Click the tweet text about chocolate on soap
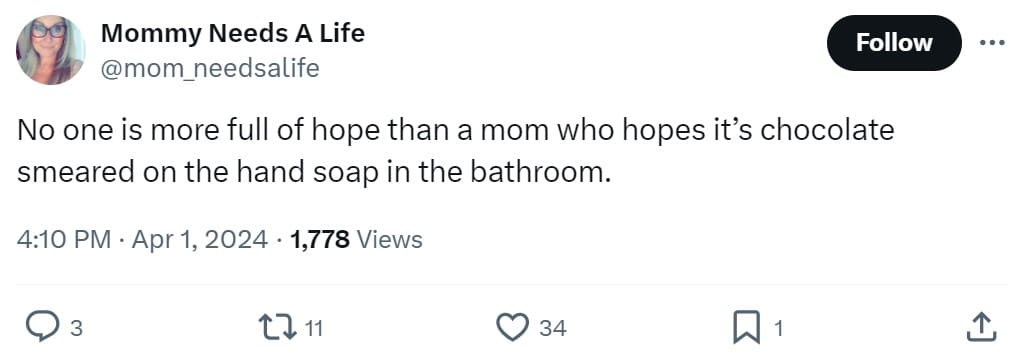Viewport: 1017px width, 361px height. pos(455,153)
